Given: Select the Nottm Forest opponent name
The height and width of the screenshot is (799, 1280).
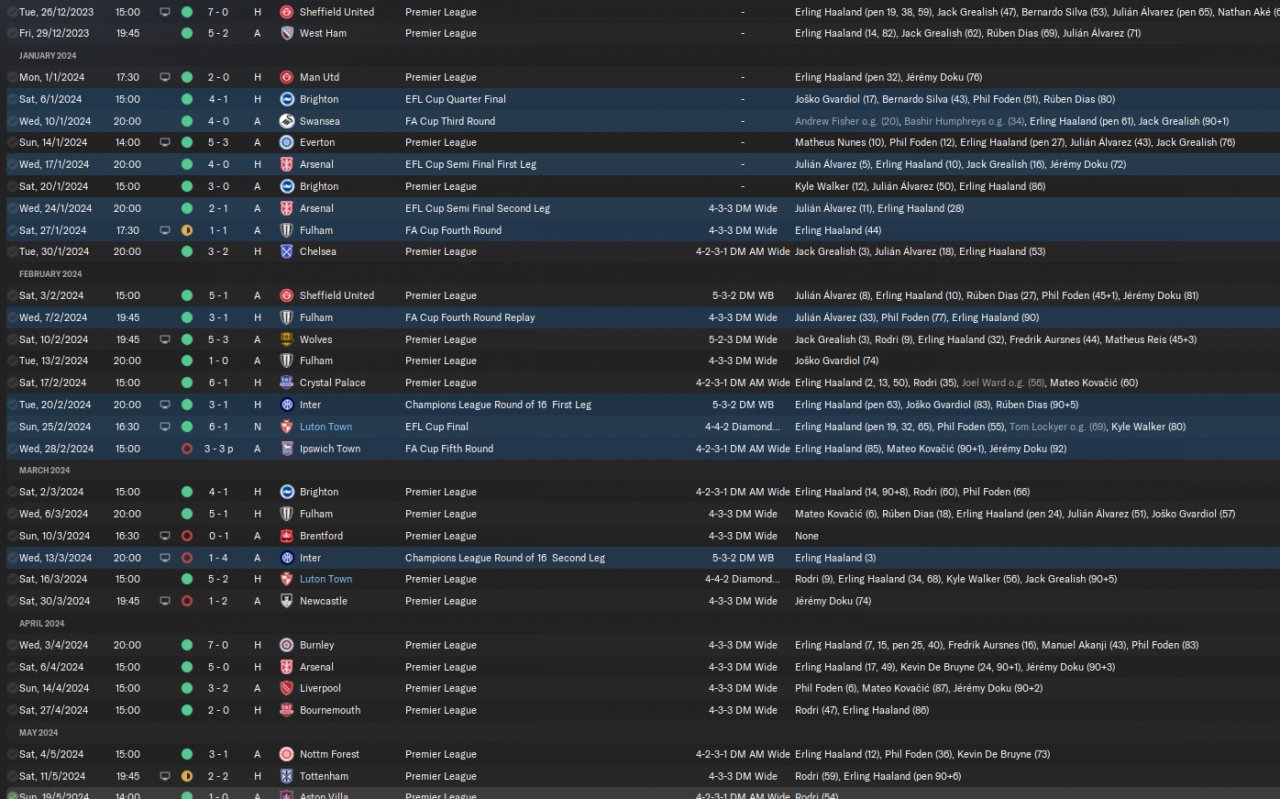Looking at the screenshot, I should point(329,754).
